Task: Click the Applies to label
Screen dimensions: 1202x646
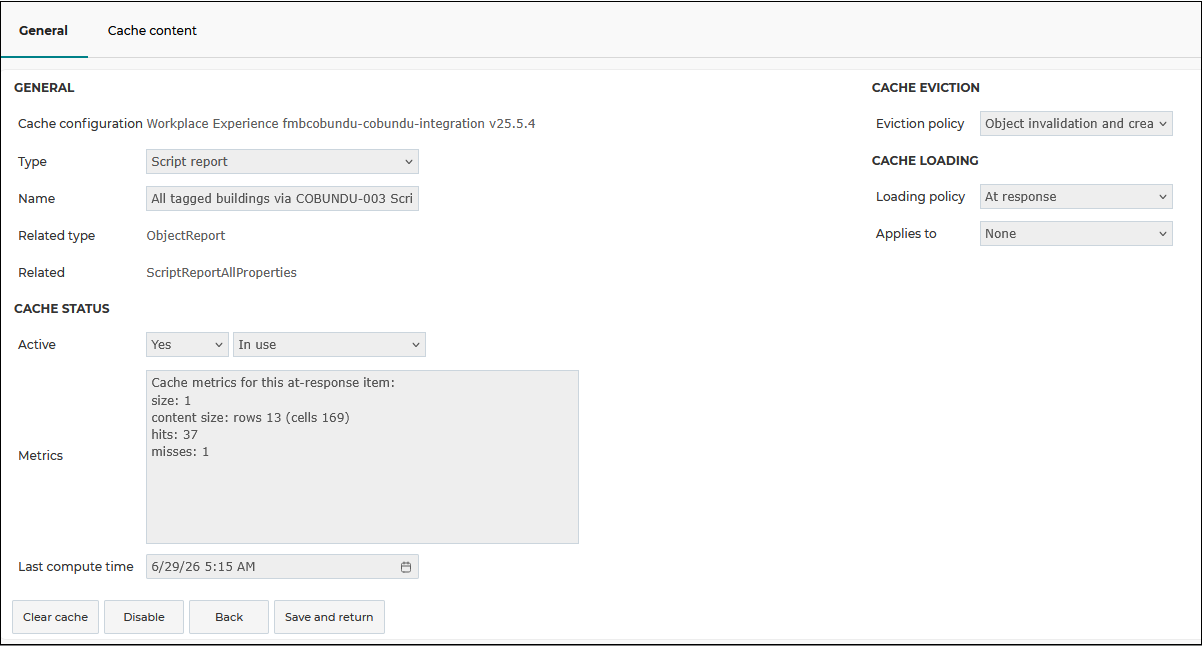Action: [906, 234]
